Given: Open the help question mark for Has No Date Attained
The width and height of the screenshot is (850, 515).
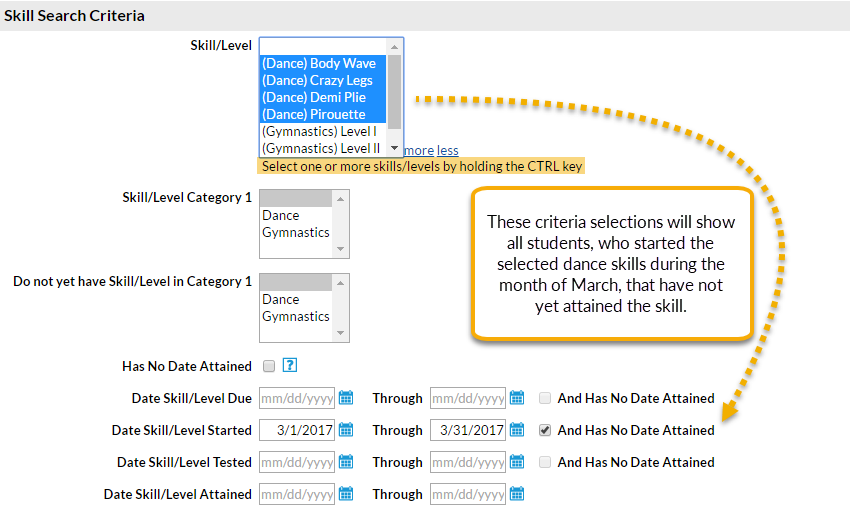Looking at the screenshot, I should click(290, 365).
